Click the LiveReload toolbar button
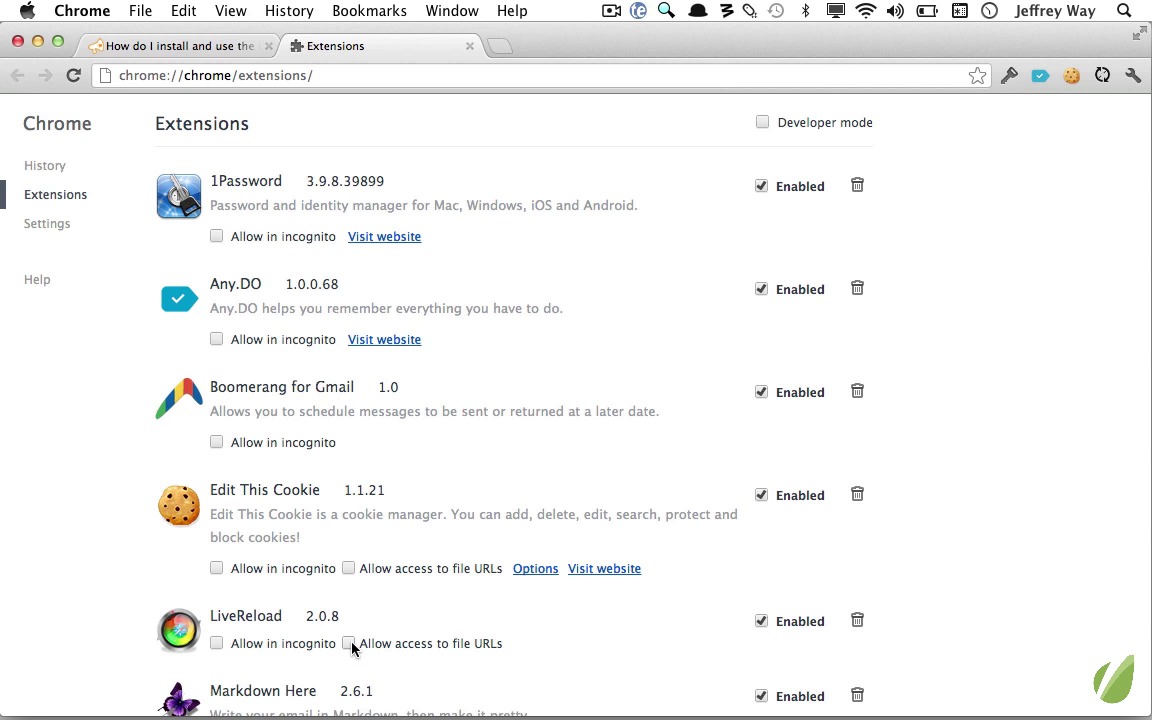Screen dimensions: 1152x720 [x=1102, y=75]
